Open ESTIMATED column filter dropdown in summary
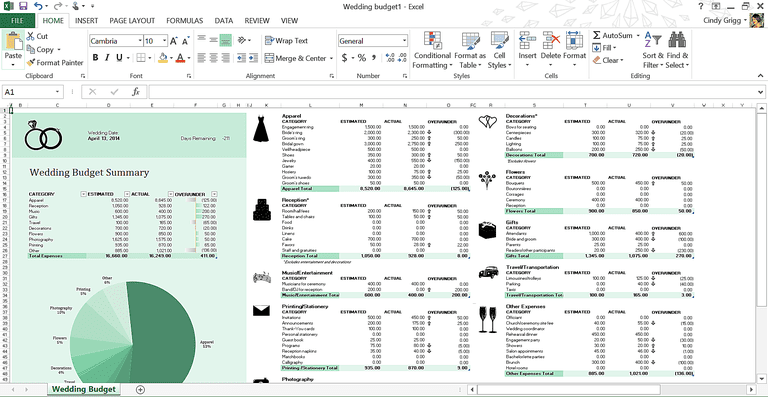Image resolution: width=768 pixels, height=397 pixels. coord(127,194)
